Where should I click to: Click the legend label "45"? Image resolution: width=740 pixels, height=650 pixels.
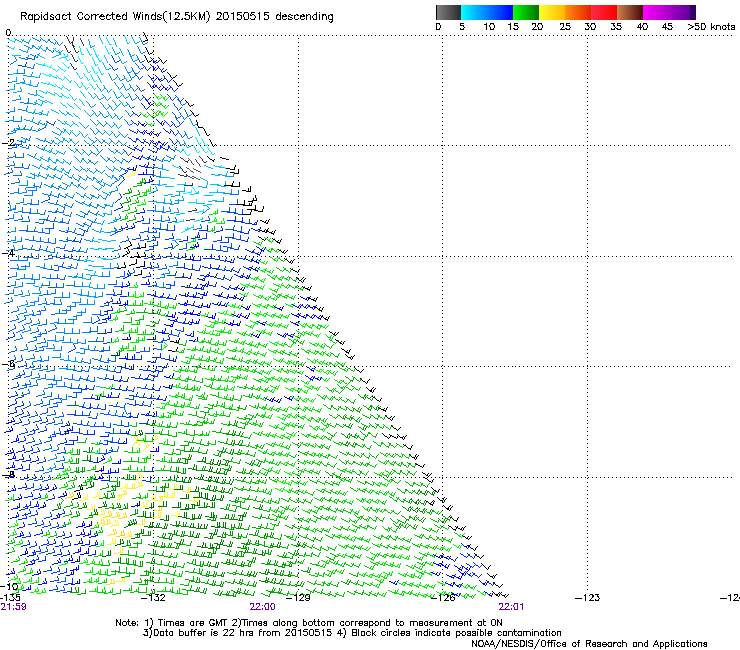(667, 27)
